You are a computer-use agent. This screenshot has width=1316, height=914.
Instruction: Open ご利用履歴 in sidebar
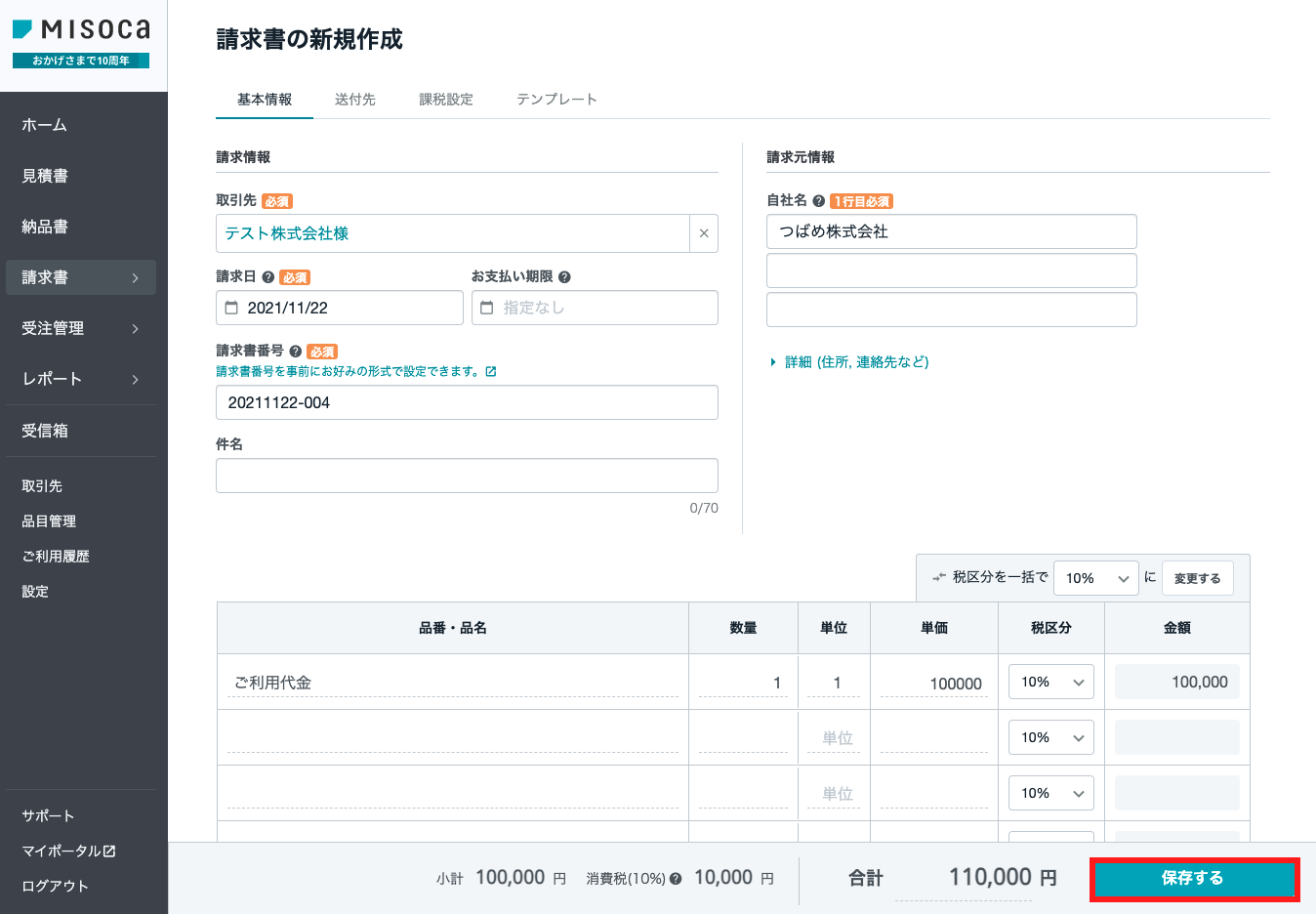tap(56, 557)
